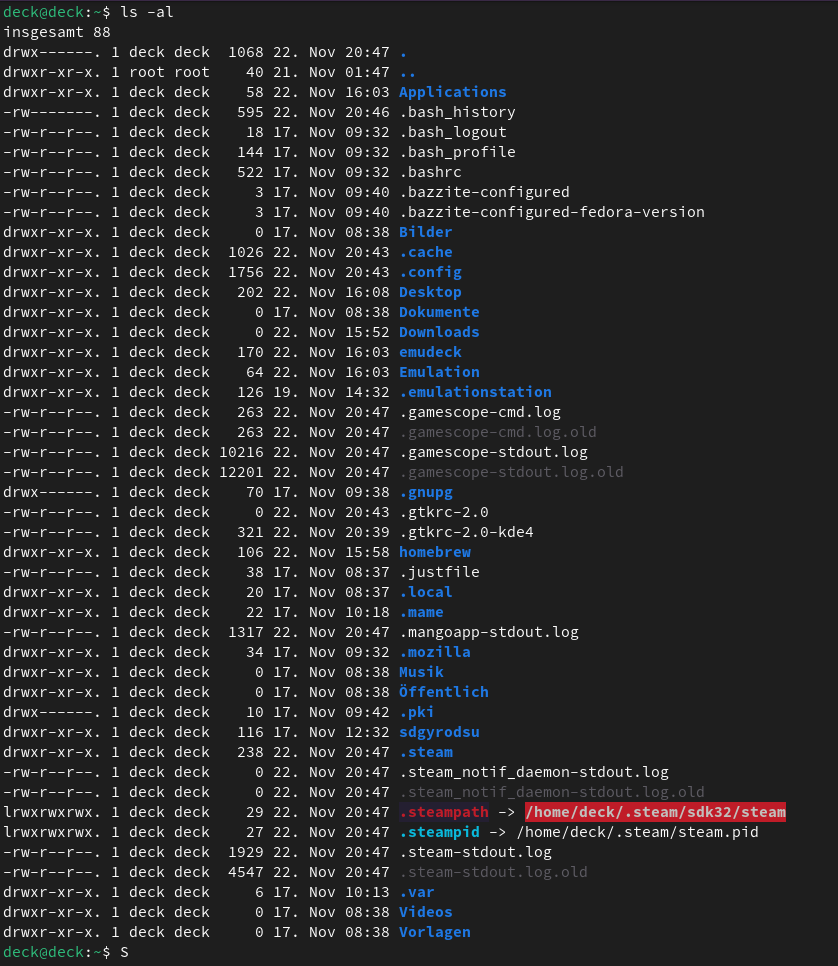The height and width of the screenshot is (966, 838).
Task: Click the .steampid symlink name
Action: 439,832
